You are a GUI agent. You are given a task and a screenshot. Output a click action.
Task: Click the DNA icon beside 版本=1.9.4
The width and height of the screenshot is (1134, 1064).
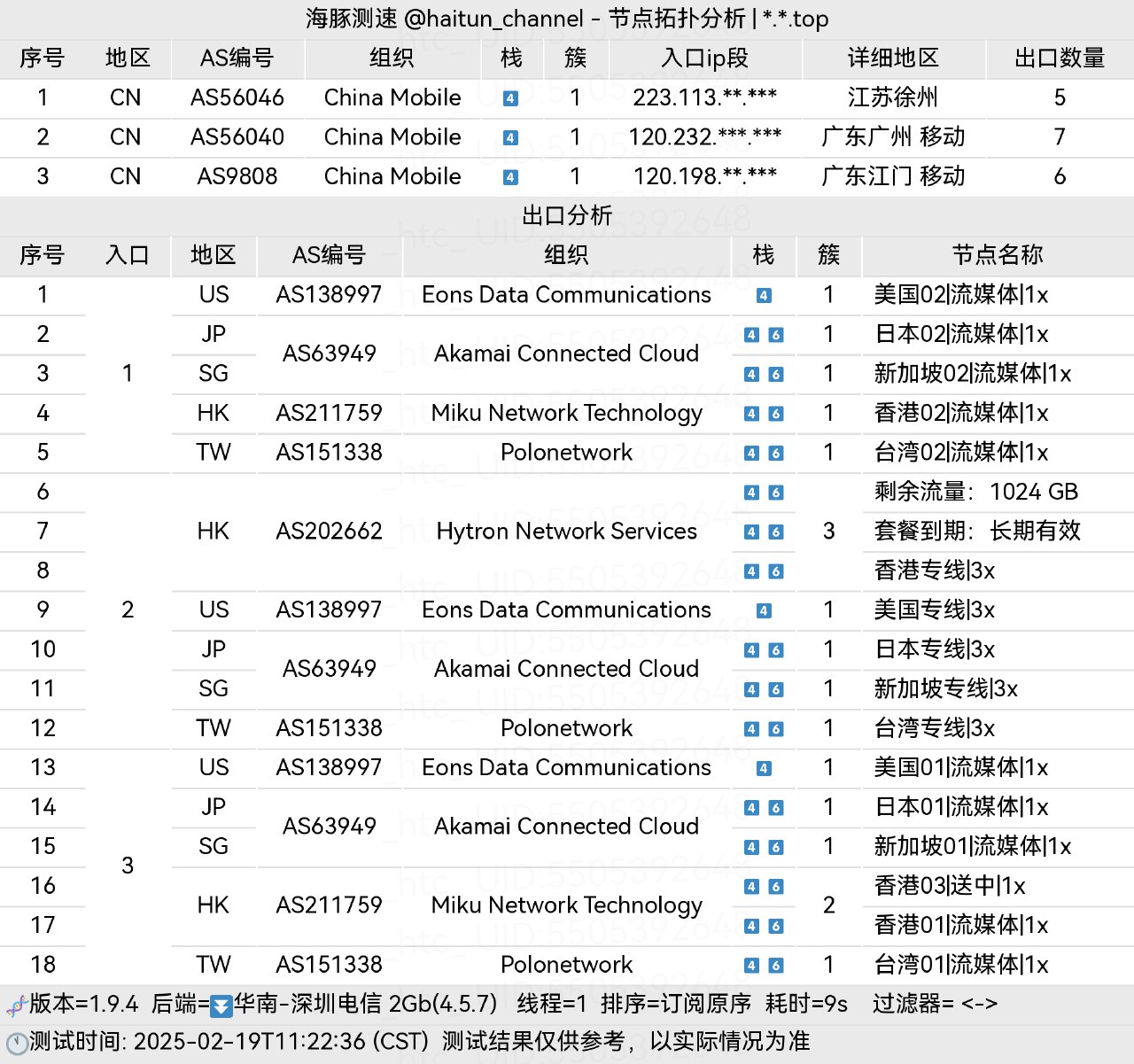[x=15, y=1006]
